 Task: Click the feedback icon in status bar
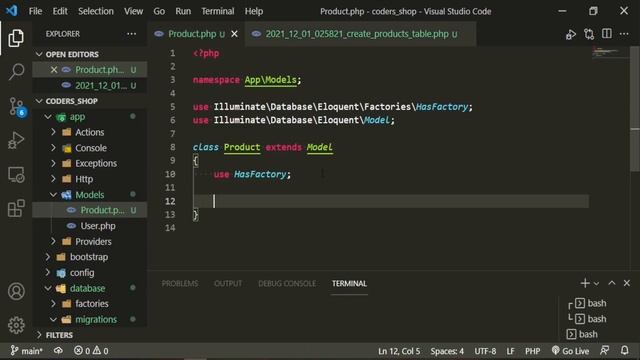click(x=604, y=350)
